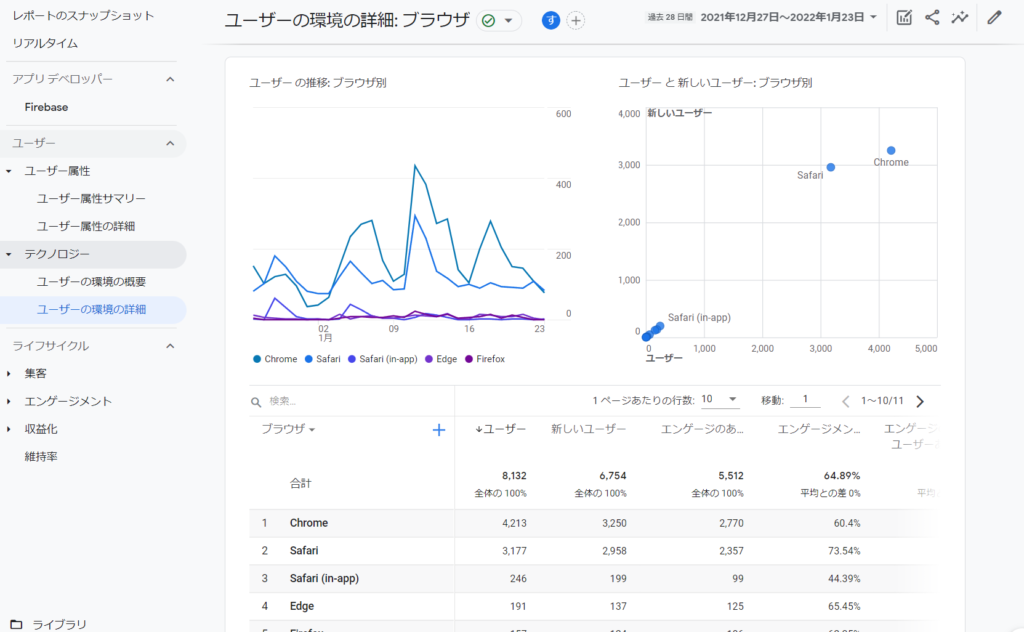Image resolution: width=1024 pixels, height=632 pixels.
Task: Click the pencil edit comparison icon
Action: (x=994, y=18)
